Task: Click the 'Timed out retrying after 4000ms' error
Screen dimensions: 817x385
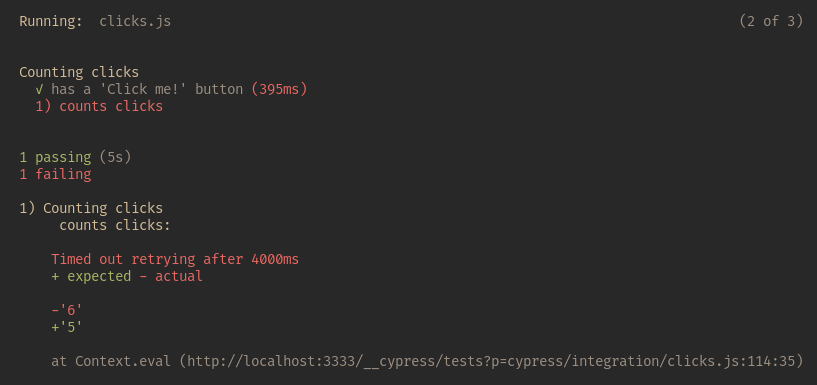Action: [x=175, y=259]
